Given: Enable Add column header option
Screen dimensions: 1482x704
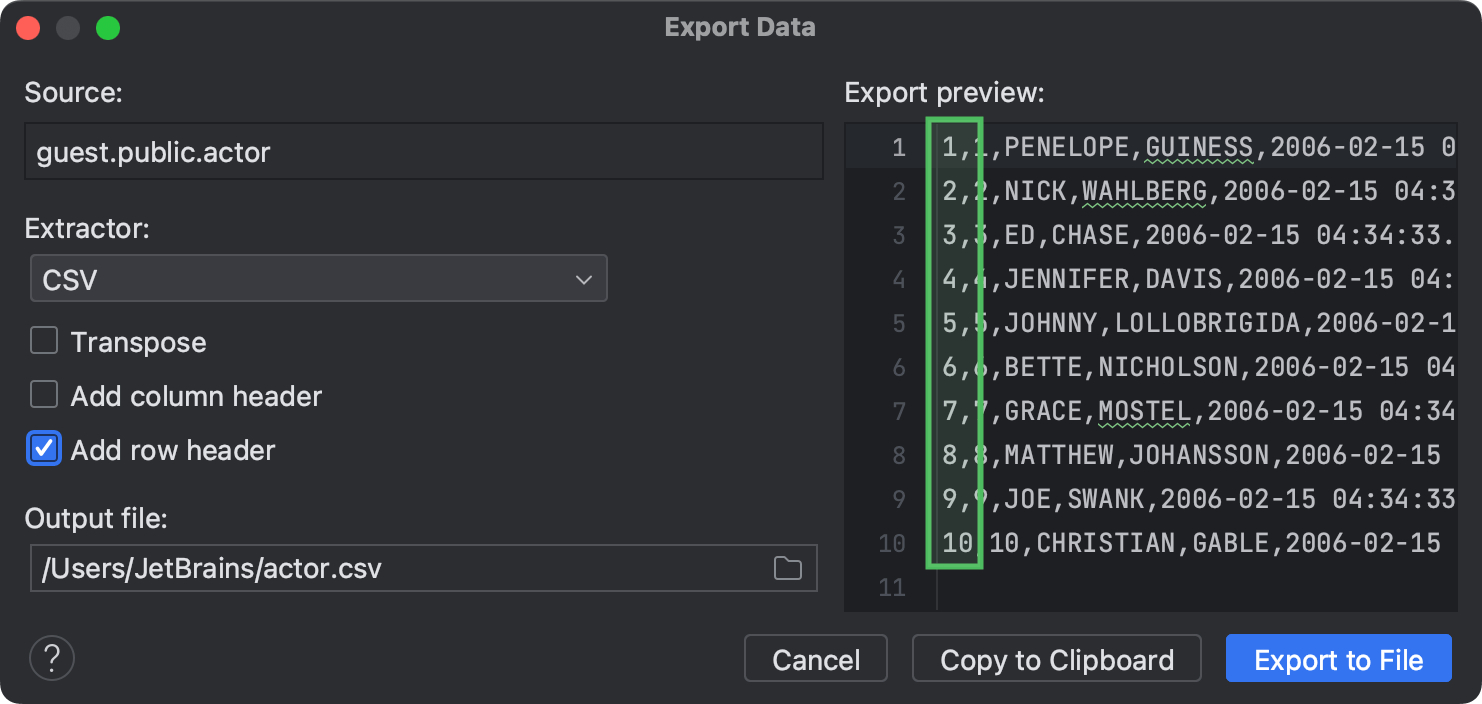Looking at the screenshot, I should [44, 395].
